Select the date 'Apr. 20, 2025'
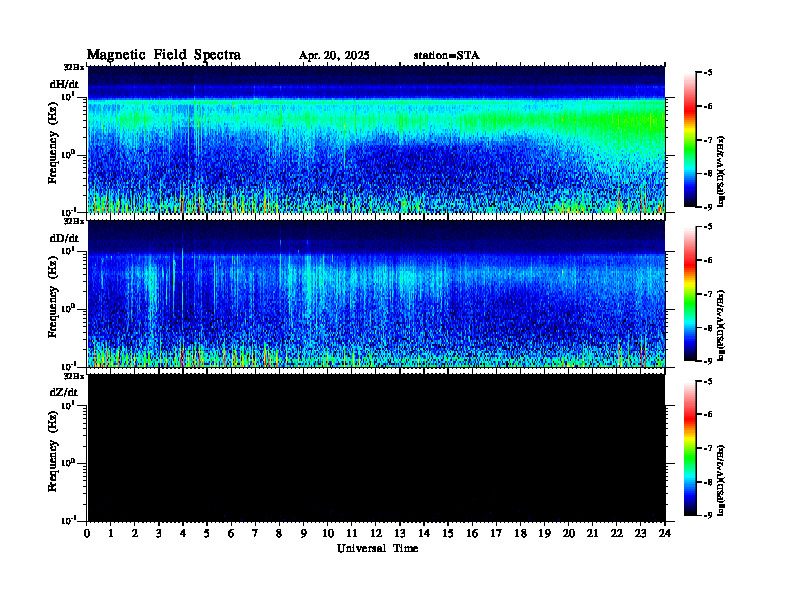This screenshot has height=612, width=792. point(334,56)
